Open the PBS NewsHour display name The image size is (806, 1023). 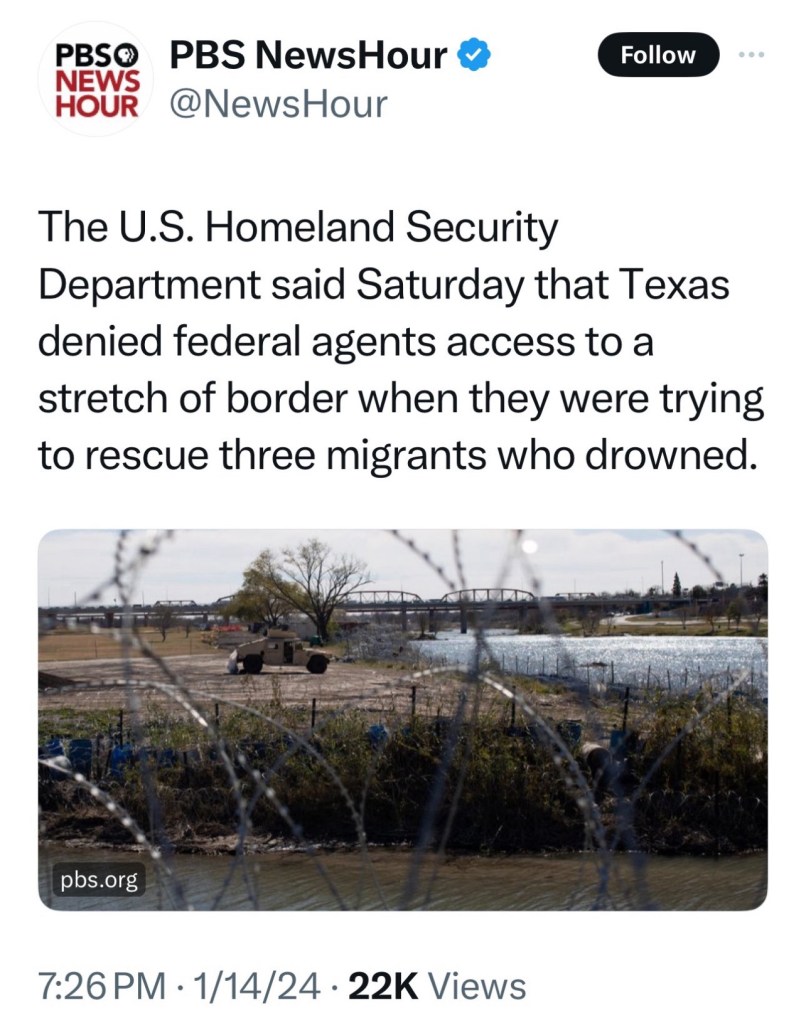(308, 55)
